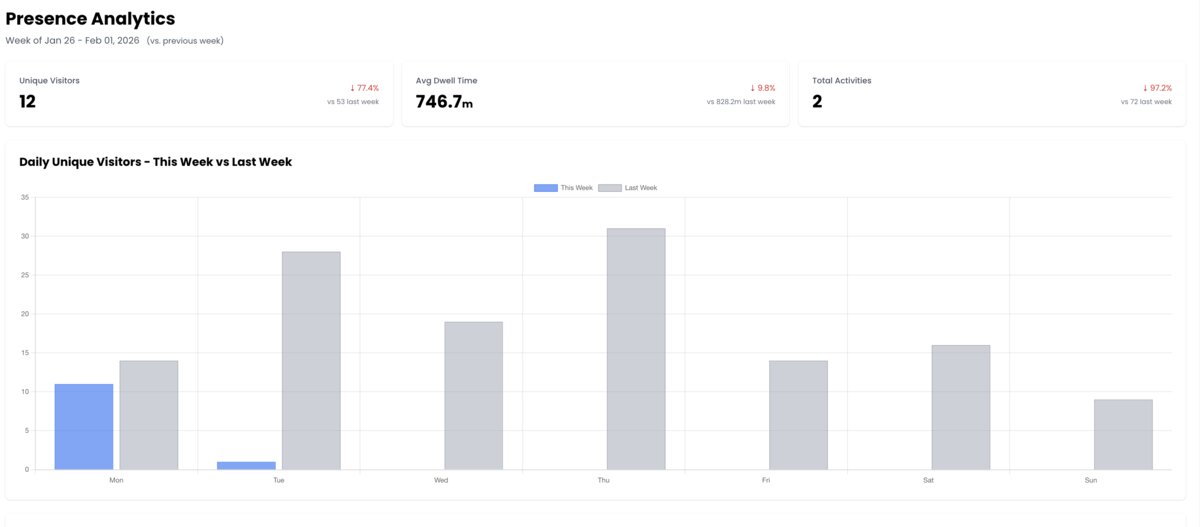Toggle the Last Week legend series
The image size is (1200, 527).
[640, 188]
